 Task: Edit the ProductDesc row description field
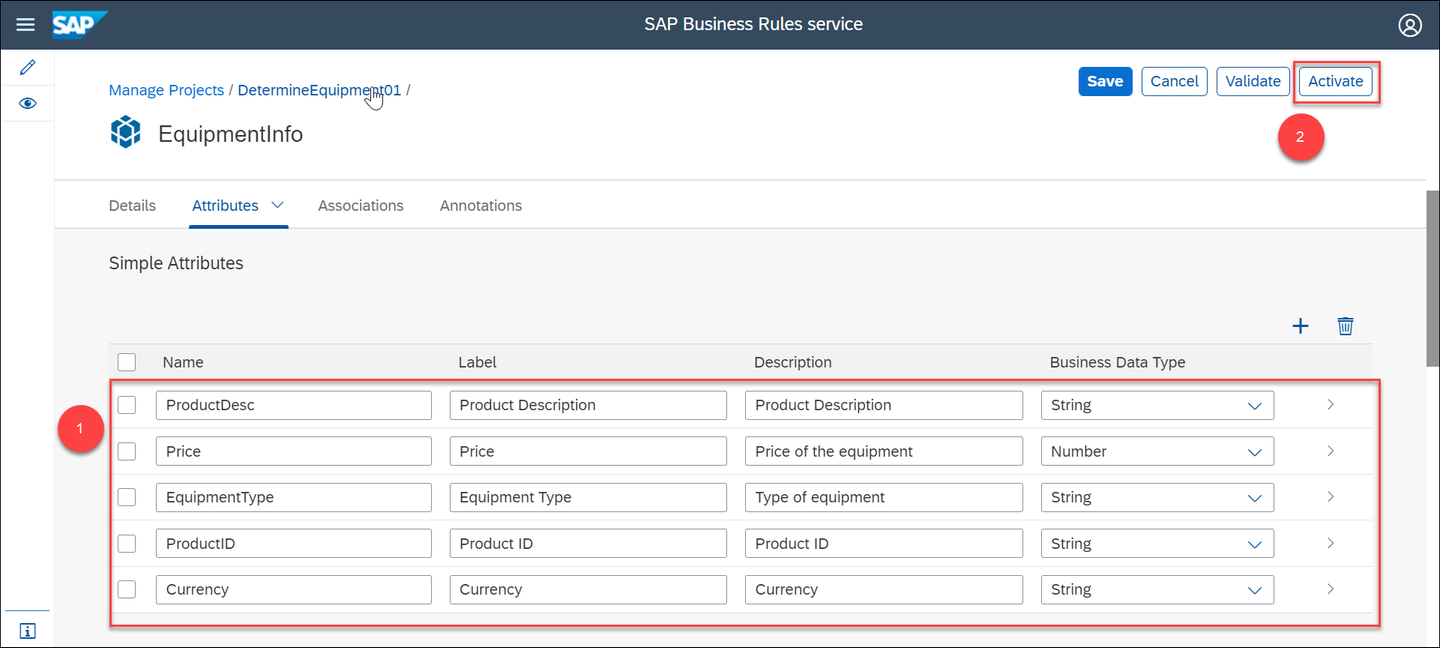click(884, 405)
